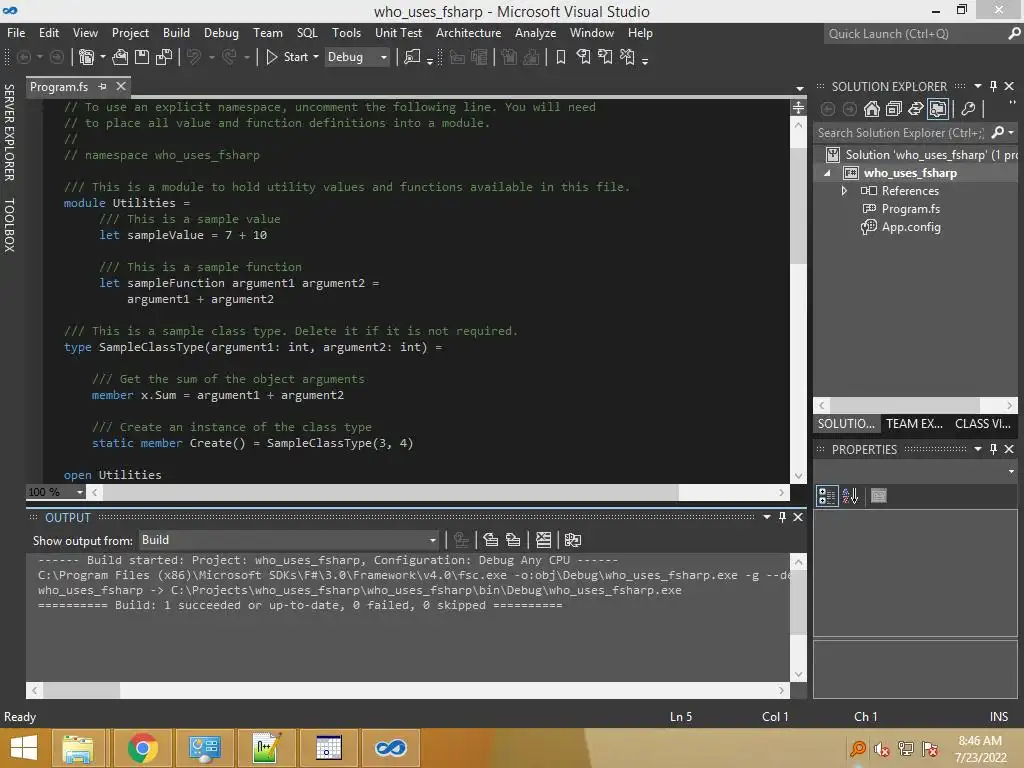Switch to the Class View tab
The image size is (1024, 768).
pos(983,424)
